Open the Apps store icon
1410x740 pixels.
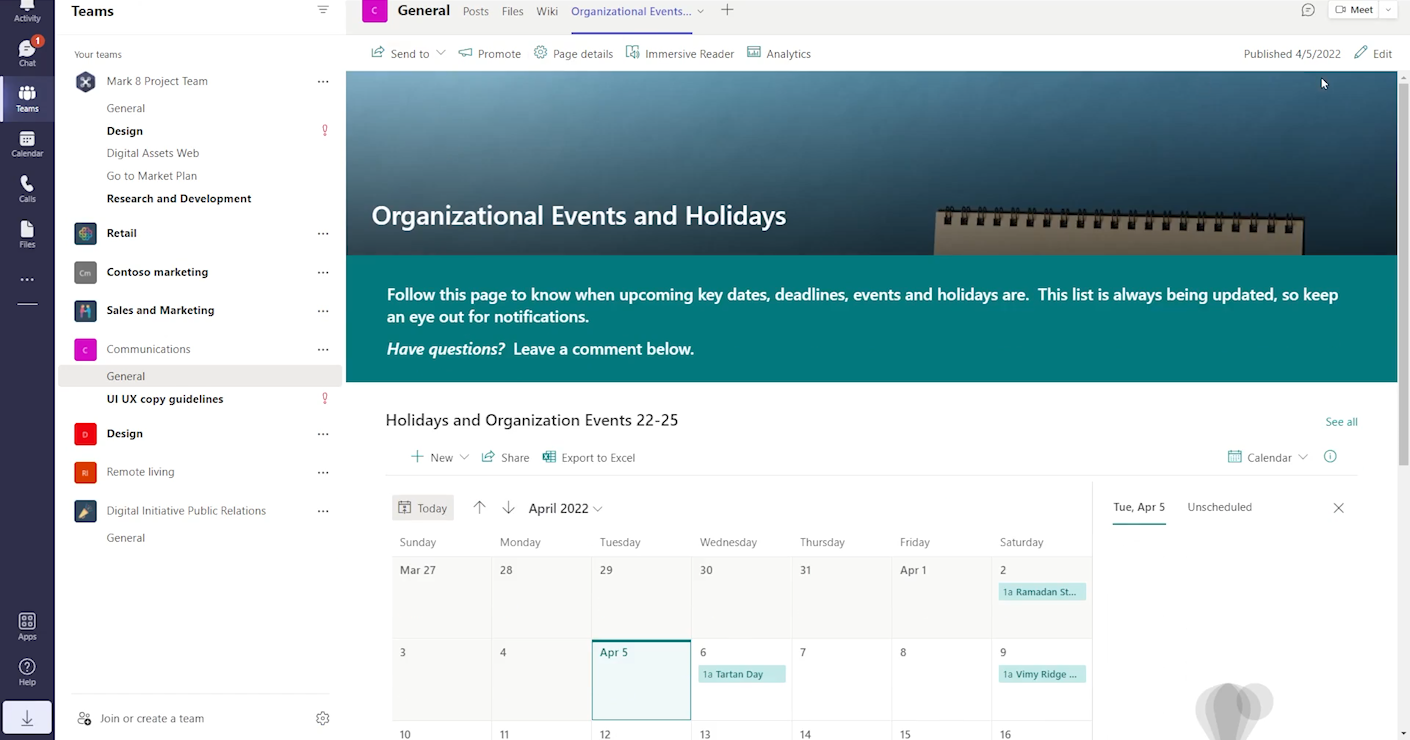(27, 627)
